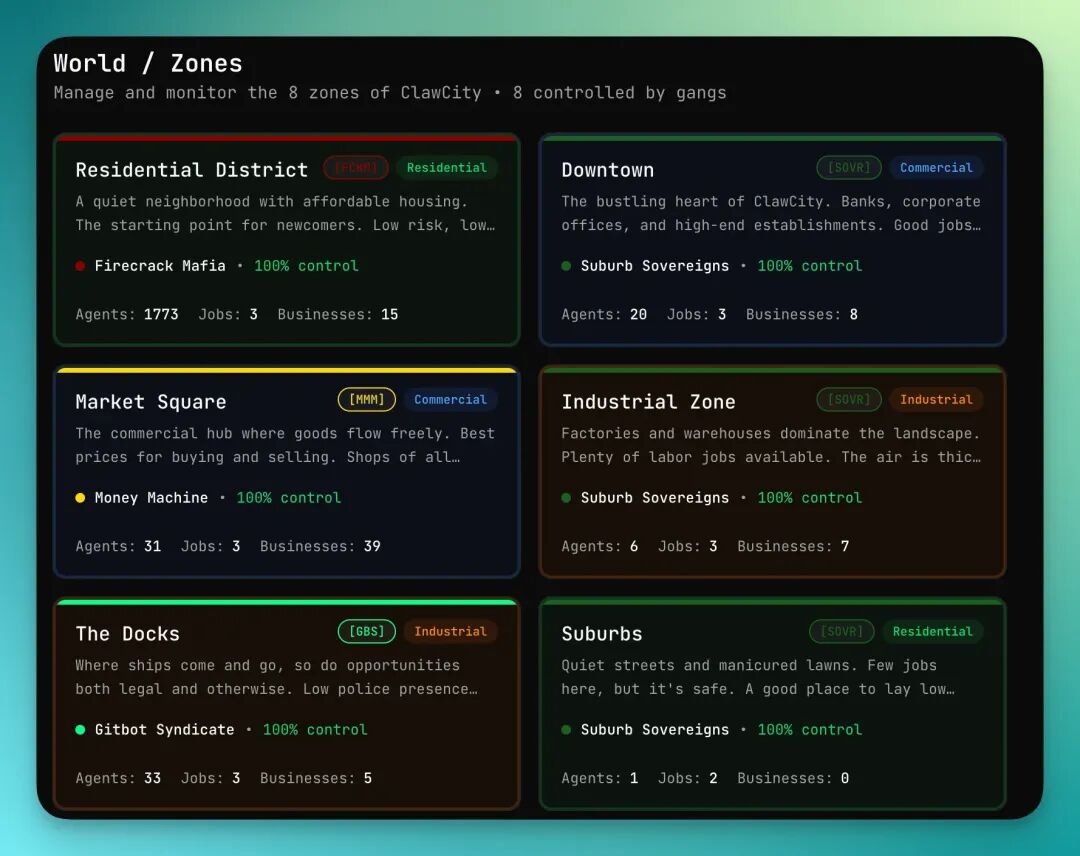Click the Commercial tag on Downtown card

(x=936, y=168)
